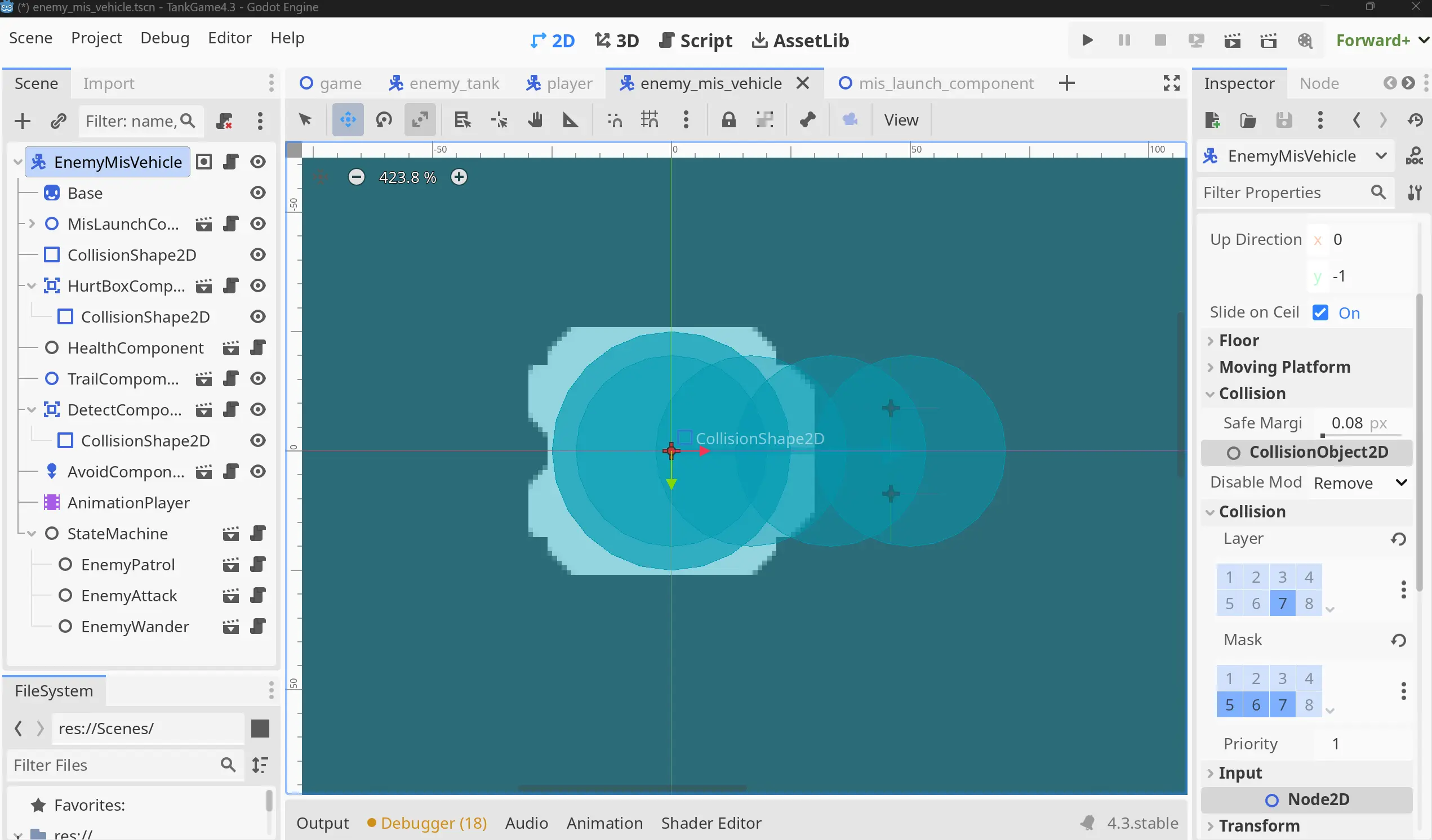Zoom in the 2D viewport

[x=459, y=177]
